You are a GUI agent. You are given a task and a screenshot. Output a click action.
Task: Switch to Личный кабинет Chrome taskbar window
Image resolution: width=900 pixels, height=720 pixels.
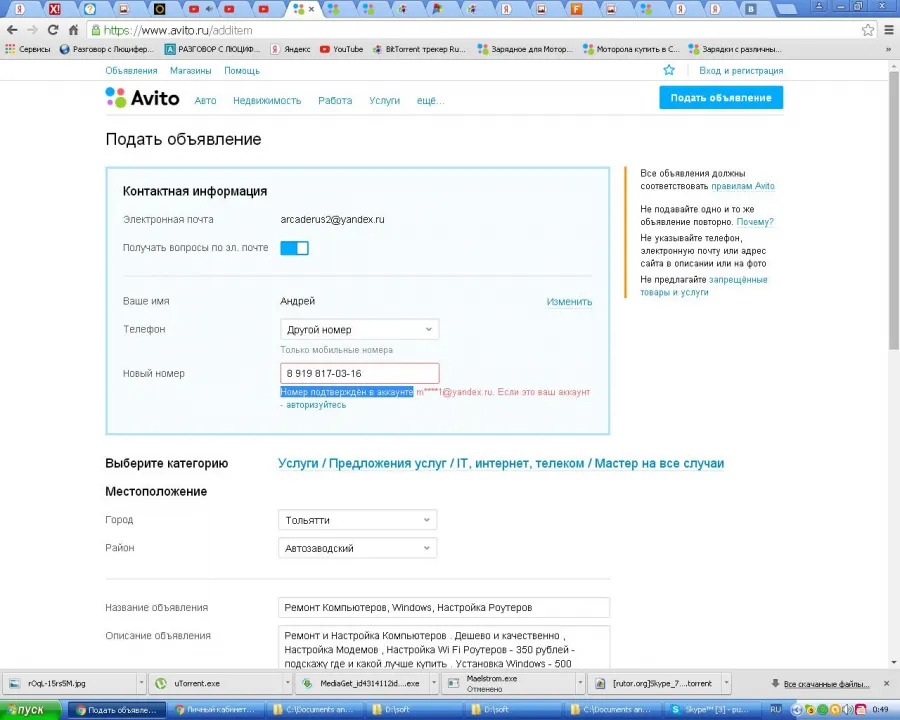[216, 710]
